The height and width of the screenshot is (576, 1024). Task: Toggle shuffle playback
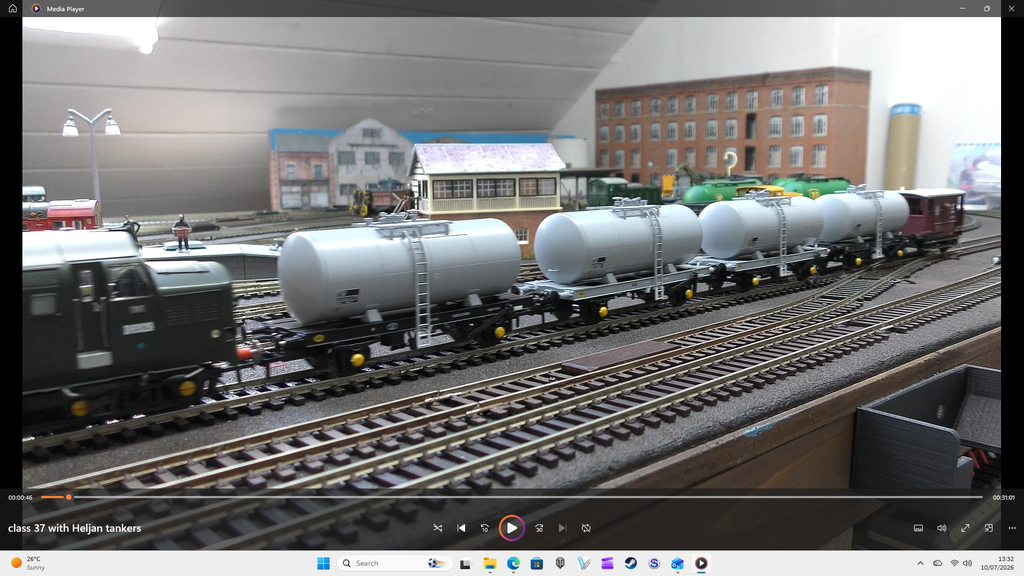click(438, 528)
